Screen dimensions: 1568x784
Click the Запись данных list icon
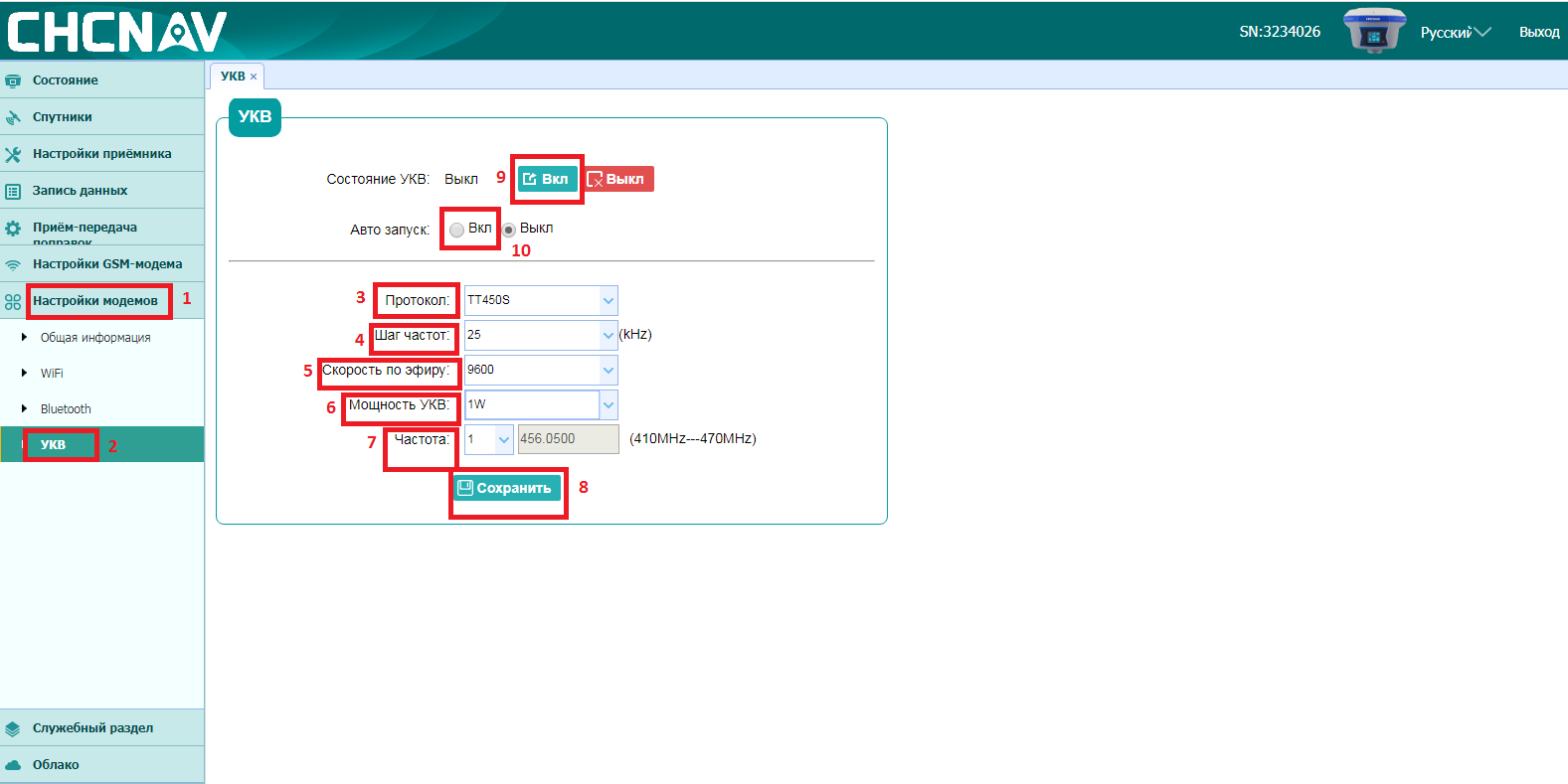tap(13, 191)
